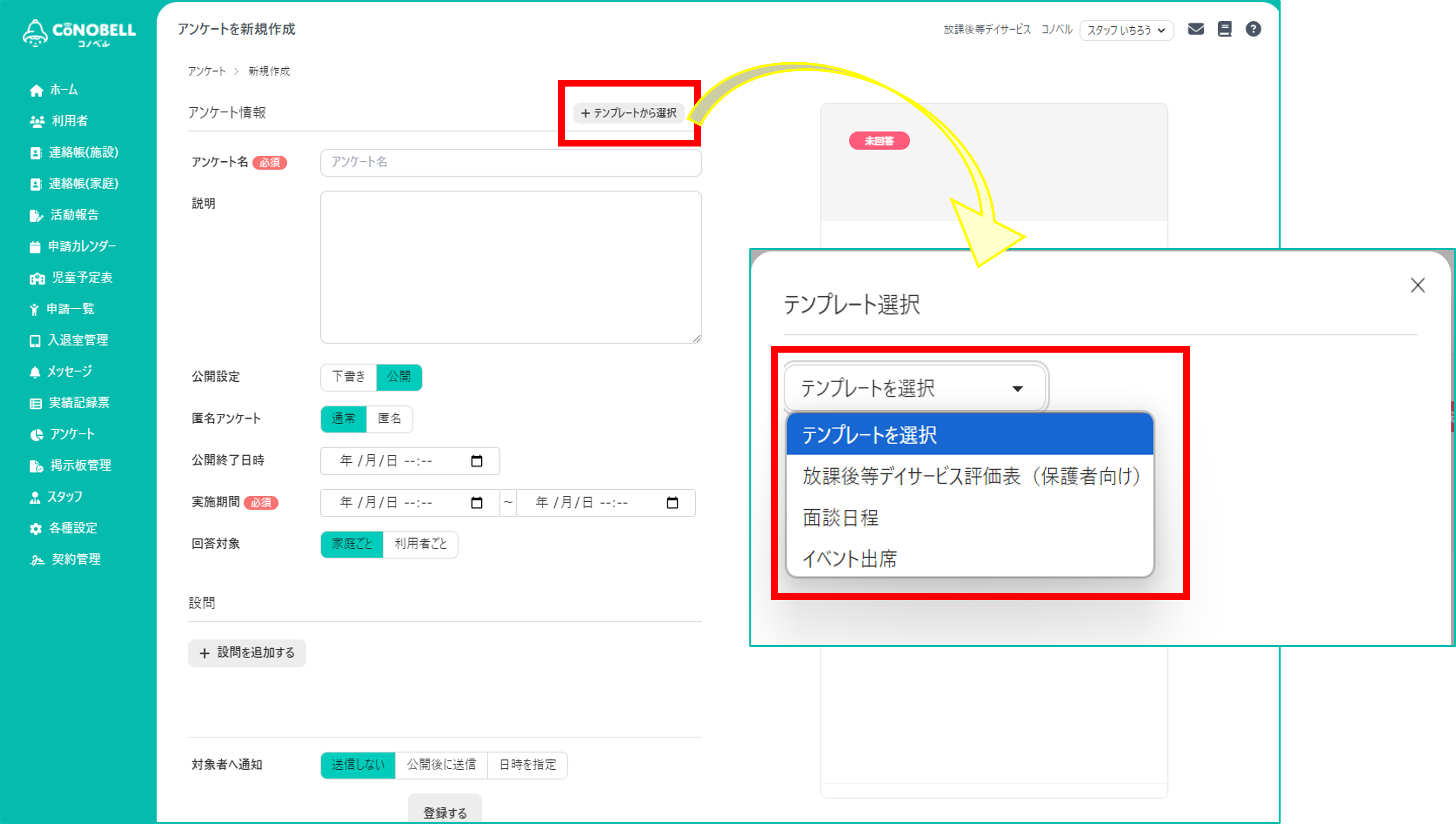Click the 入退室管理 sidebar icon
1456x824 pixels.
pos(35,341)
